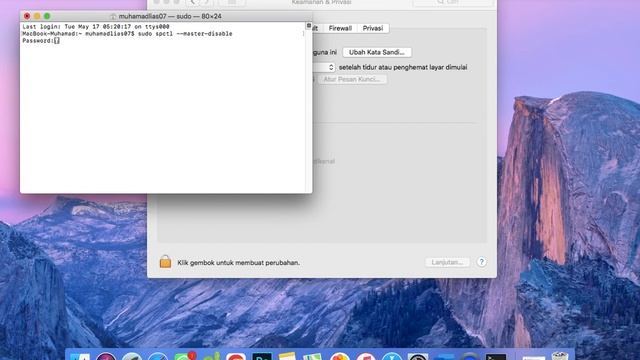The width and height of the screenshot is (640, 360).
Task: Minimize Terminal using the yellow button
Action: point(37,16)
